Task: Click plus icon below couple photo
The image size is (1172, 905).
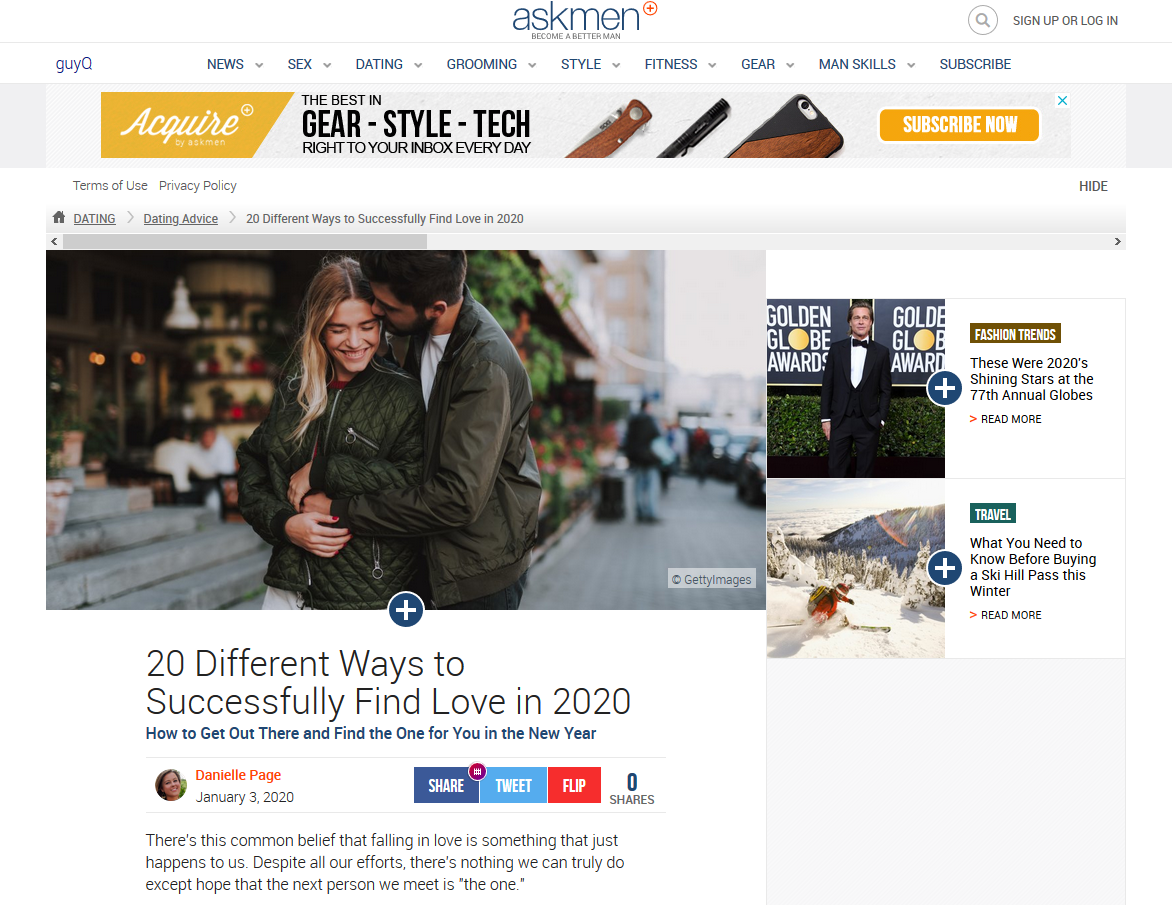Action: click(x=406, y=609)
